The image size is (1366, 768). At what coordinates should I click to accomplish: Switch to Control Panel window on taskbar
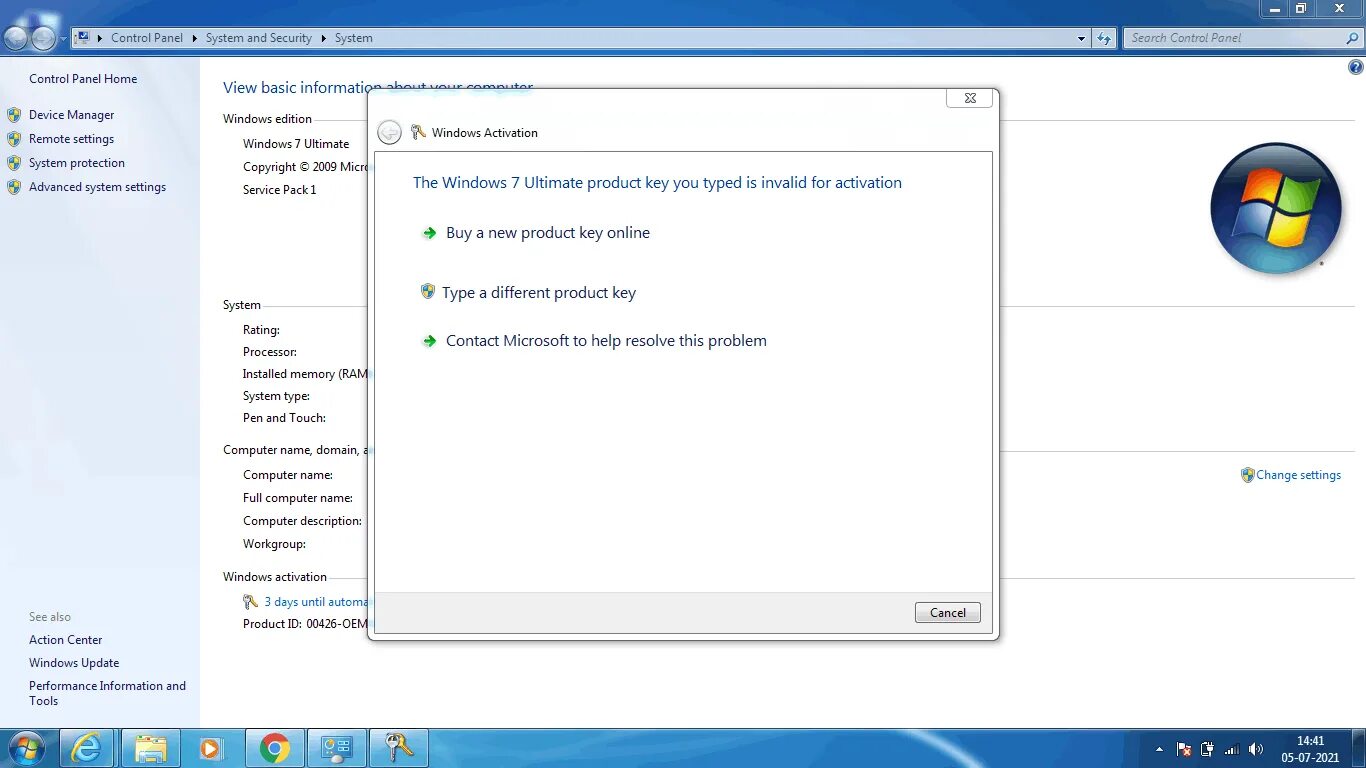337,748
